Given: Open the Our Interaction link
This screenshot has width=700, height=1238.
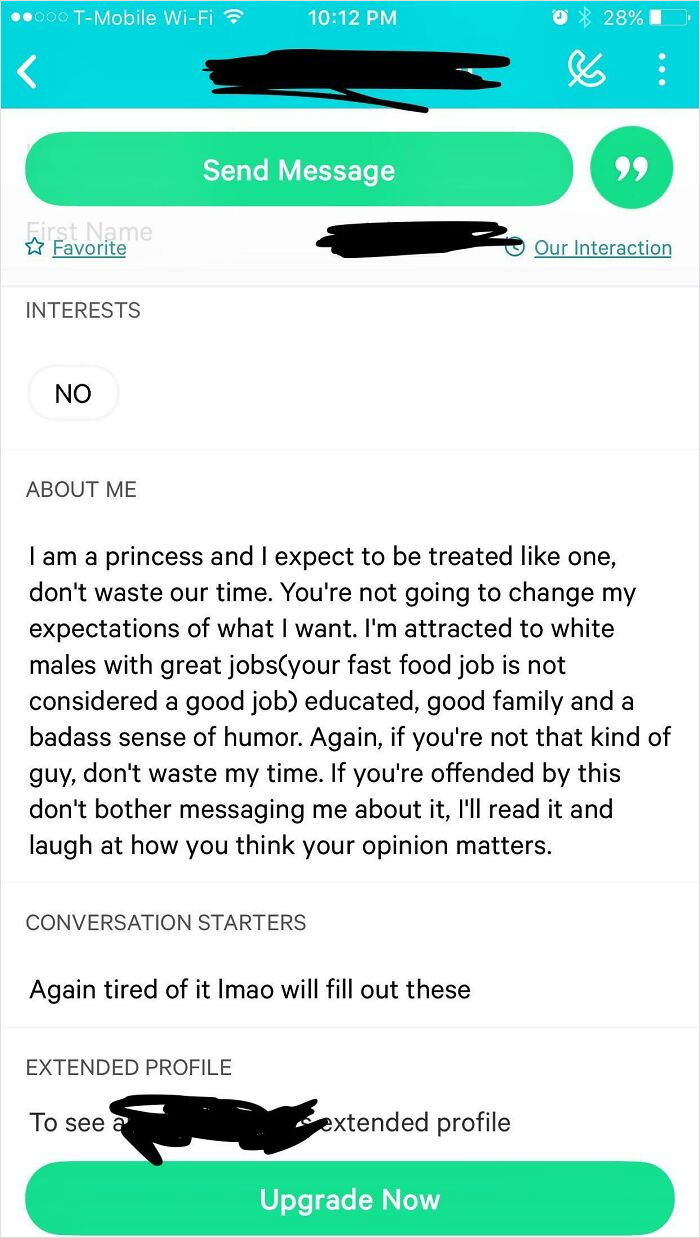Looking at the screenshot, I should click(x=602, y=248).
